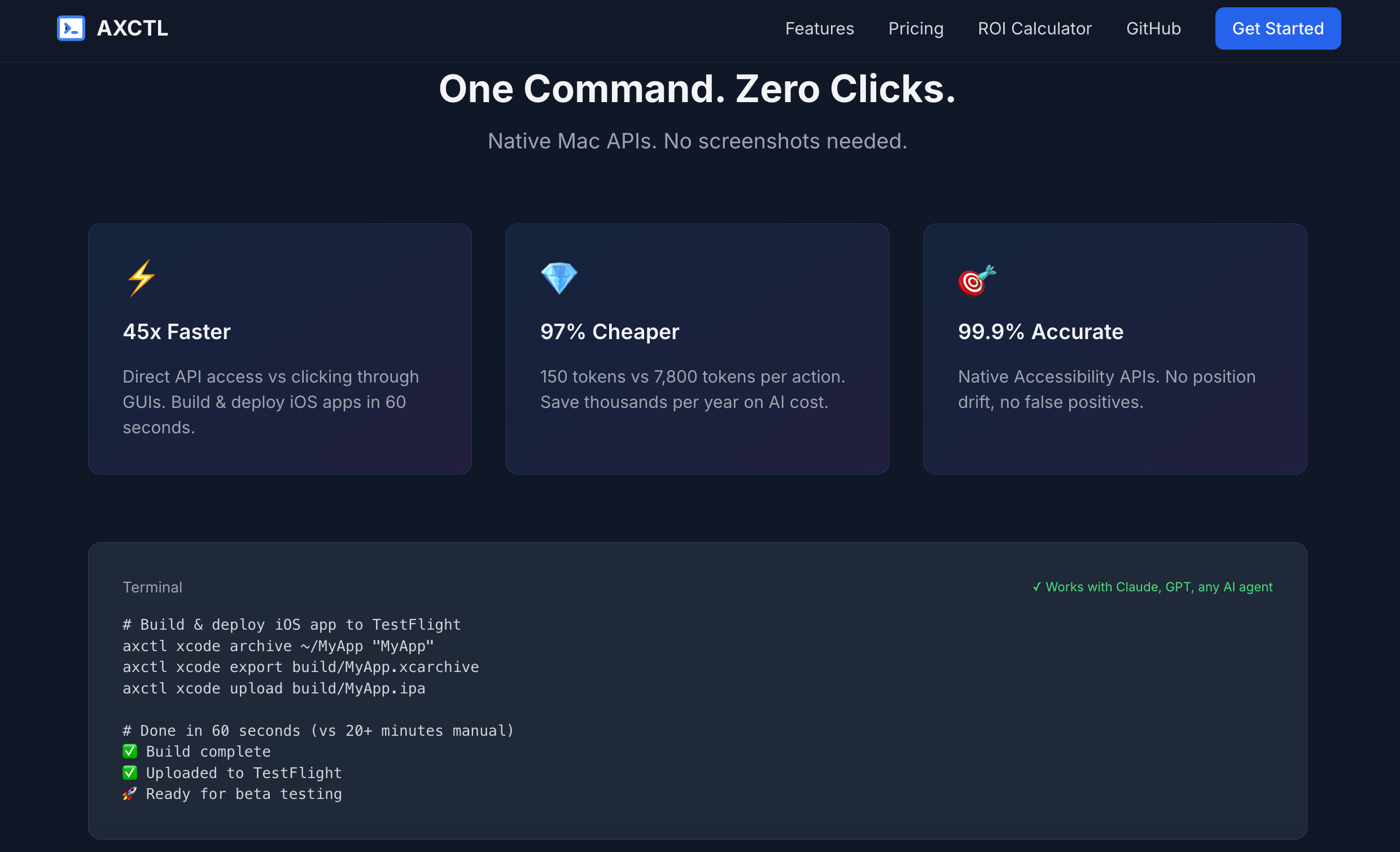This screenshot has width=1400, height=852.
Task: Click the axctl xcode archive command line
Action: coord(278,646)
